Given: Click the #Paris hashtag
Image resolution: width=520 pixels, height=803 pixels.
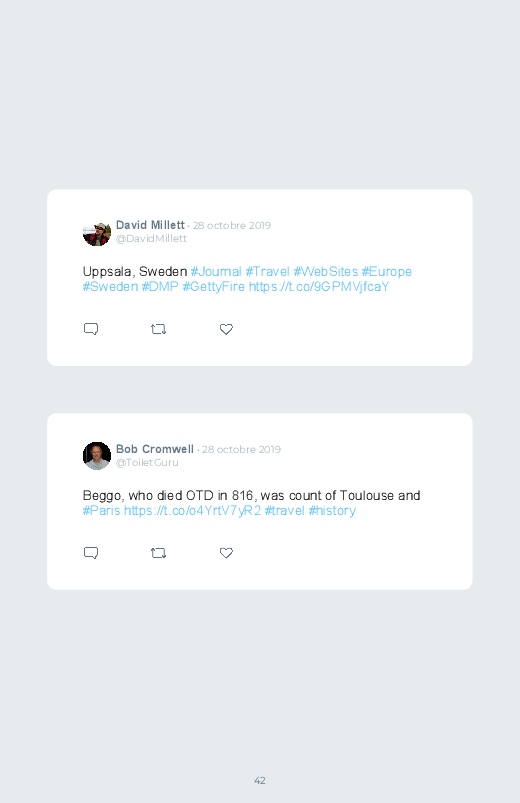Looking at the screenshot, I should pos(101,511).
